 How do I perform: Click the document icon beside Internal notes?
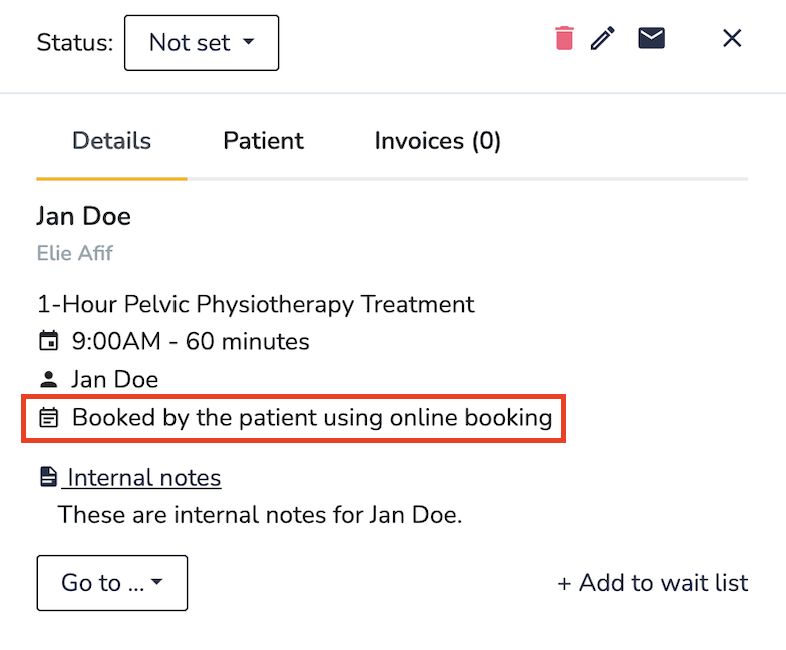point(48,478)
